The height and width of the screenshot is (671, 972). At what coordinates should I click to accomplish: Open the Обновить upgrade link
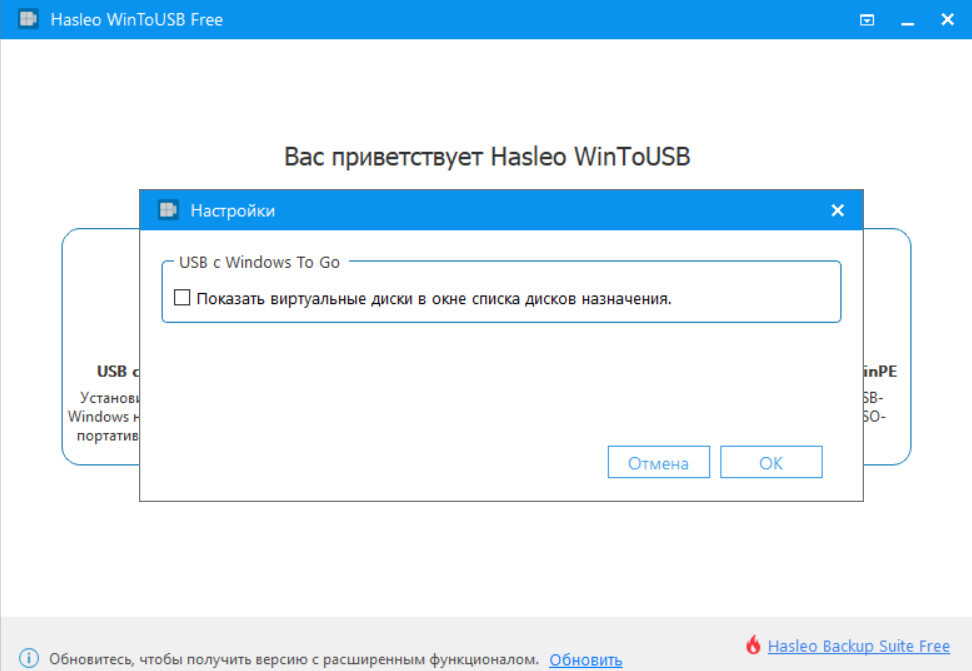pos(586,660)
